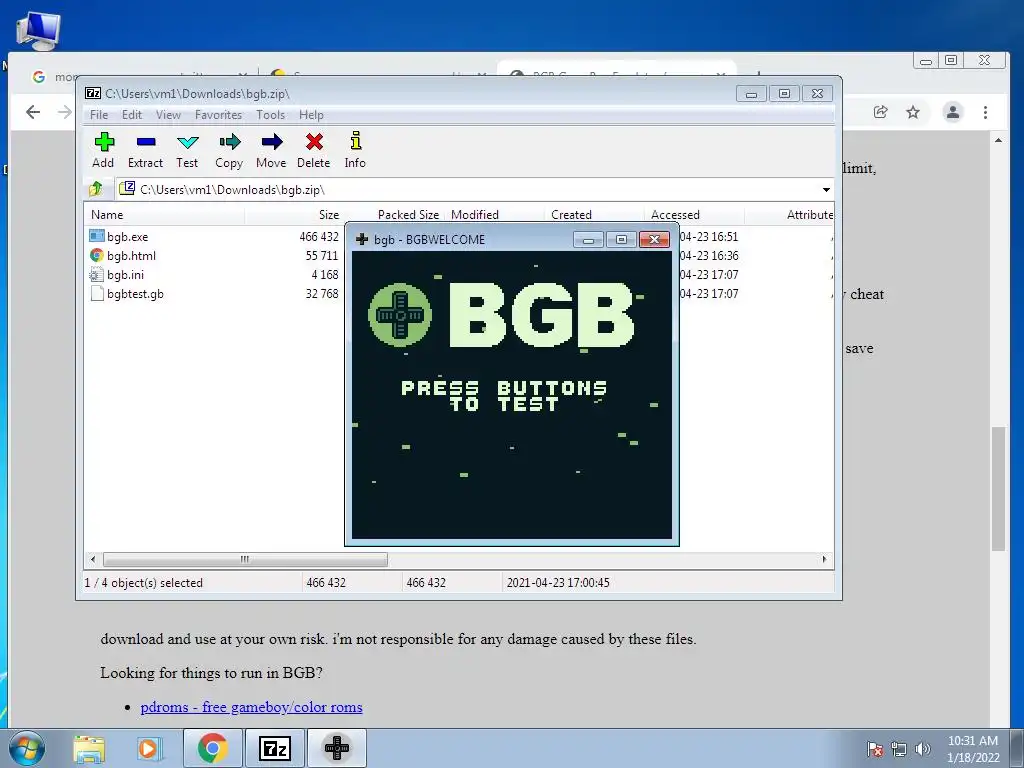Screen dimensions: 1024x768
Task: Launch Windows Media Player from taskbar
Action: (x=148, y=749)
